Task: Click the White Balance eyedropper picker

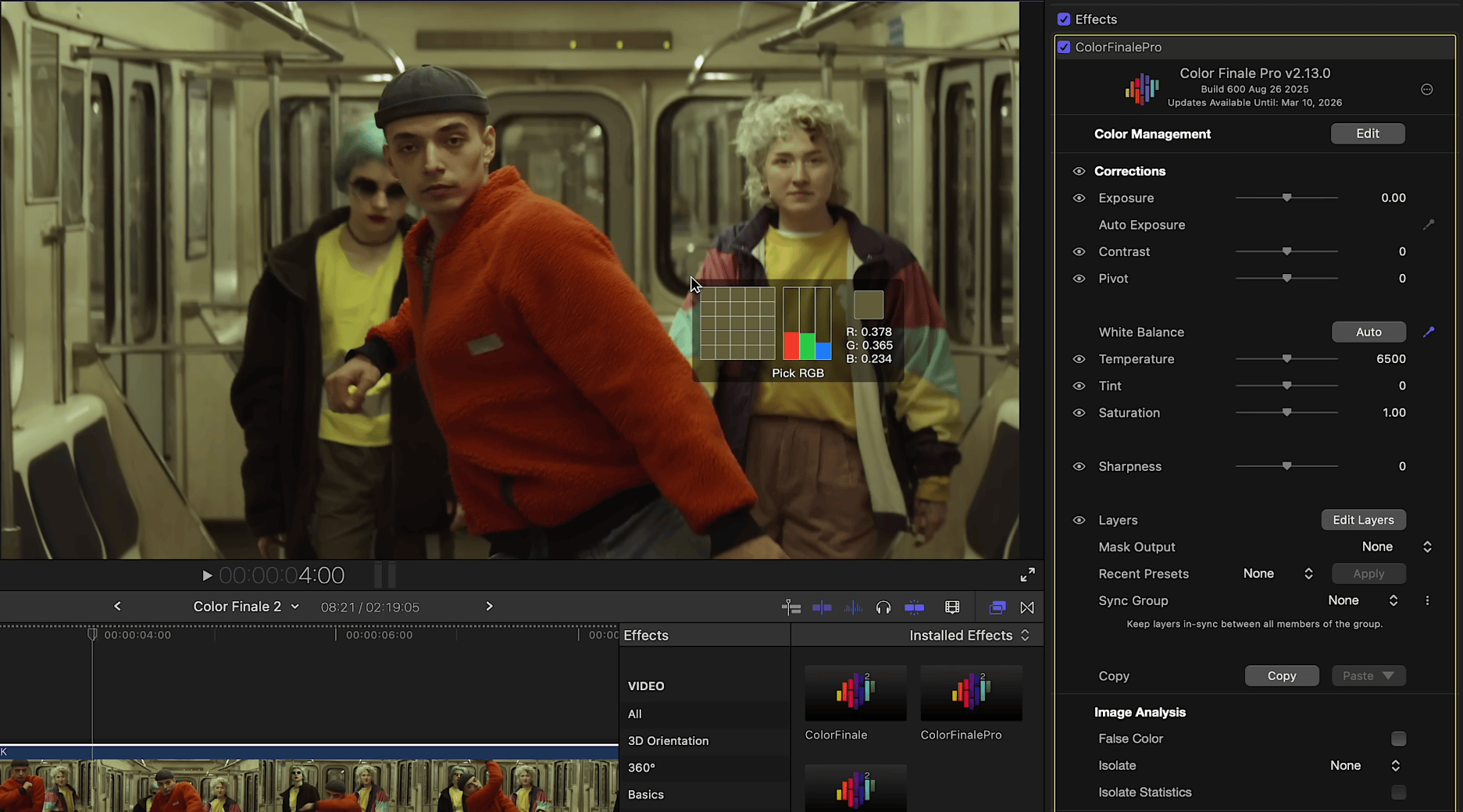Action: tap(1429, 332)
